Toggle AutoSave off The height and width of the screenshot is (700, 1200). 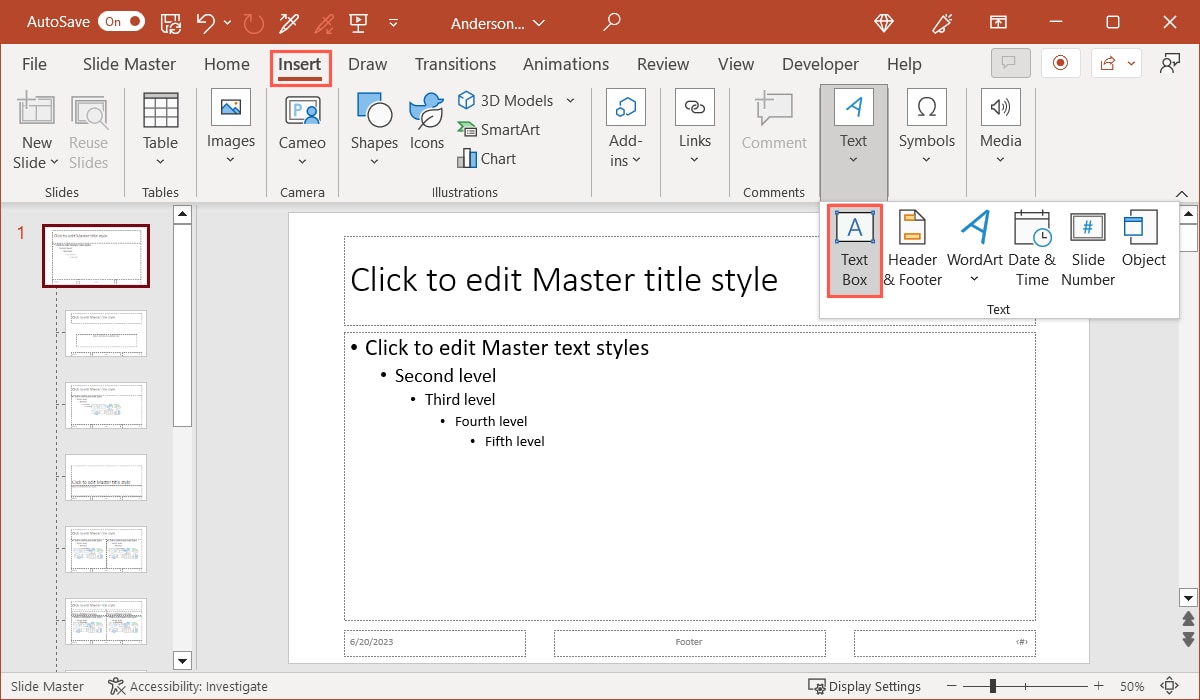(x=120, y=21)
